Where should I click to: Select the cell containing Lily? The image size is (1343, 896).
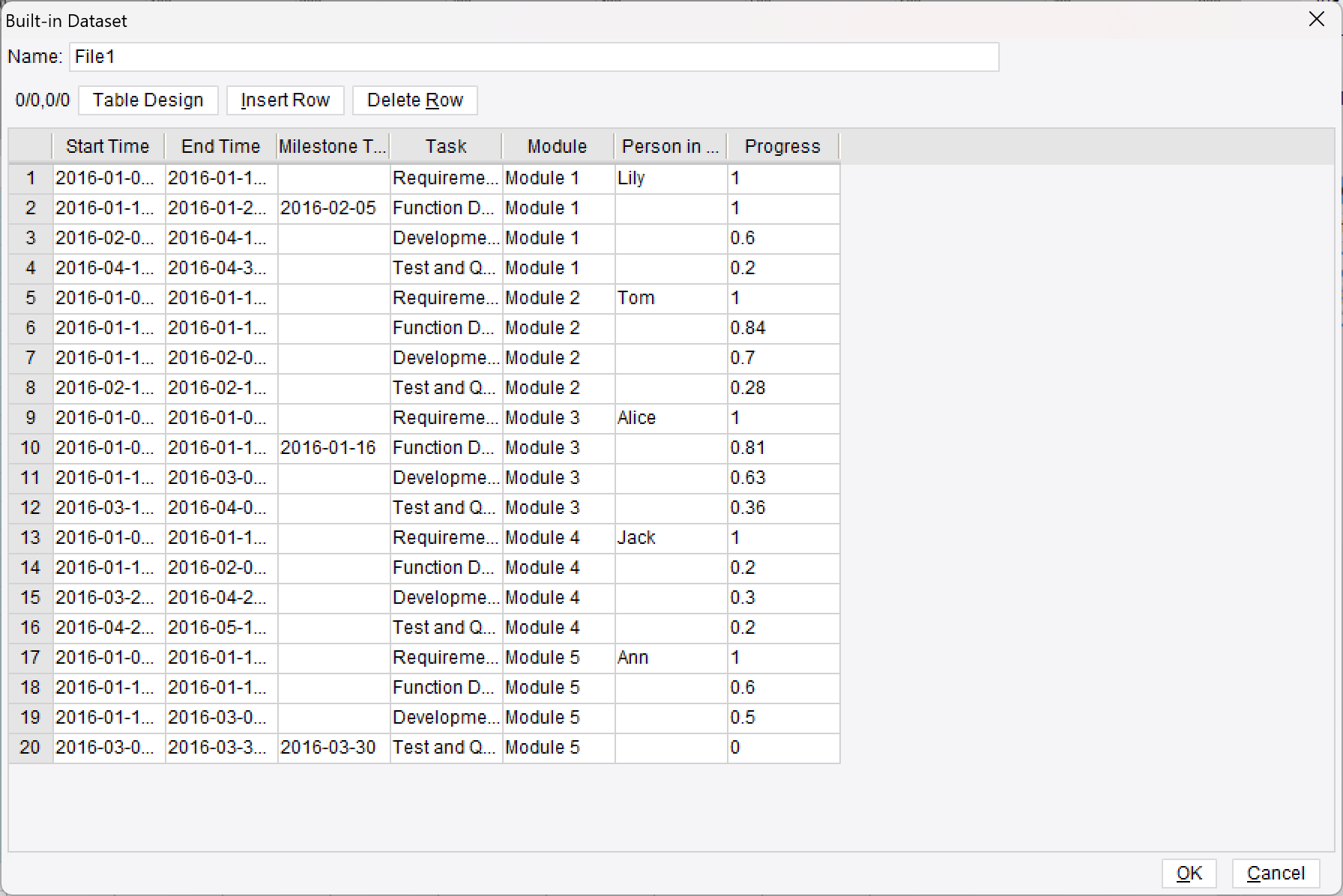(669, 178)
